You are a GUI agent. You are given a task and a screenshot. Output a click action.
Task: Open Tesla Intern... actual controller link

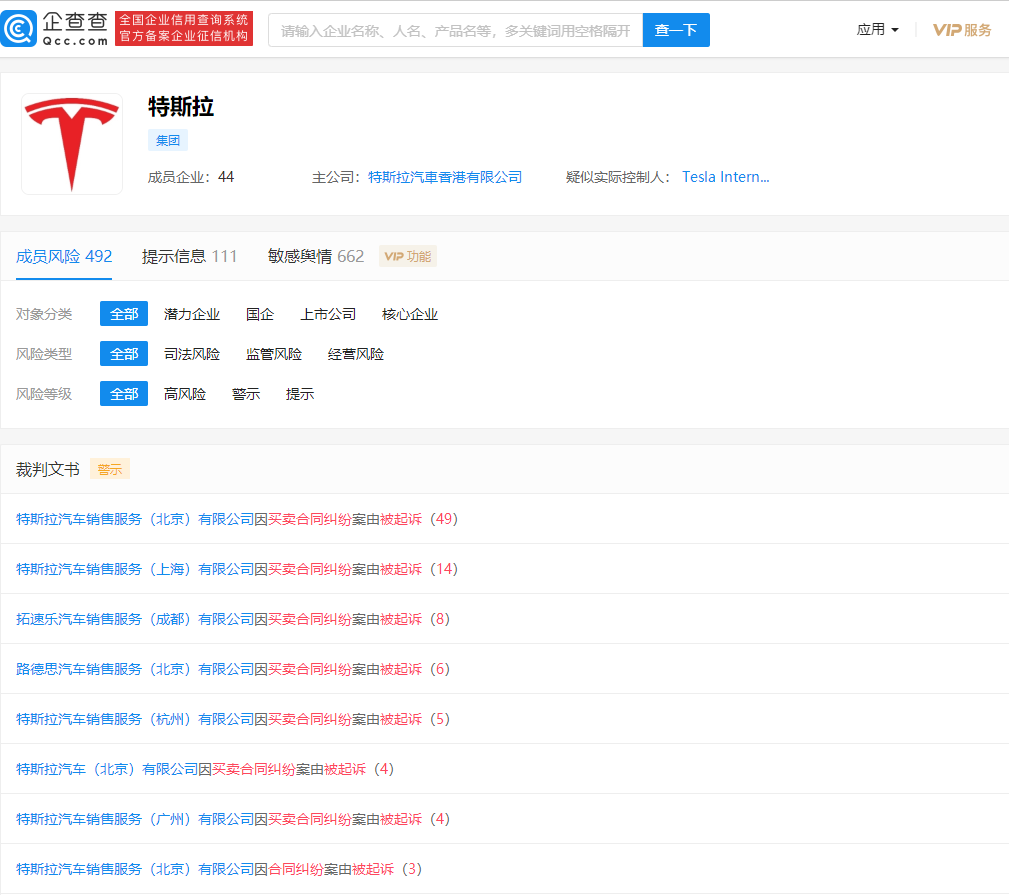[725, 177]
